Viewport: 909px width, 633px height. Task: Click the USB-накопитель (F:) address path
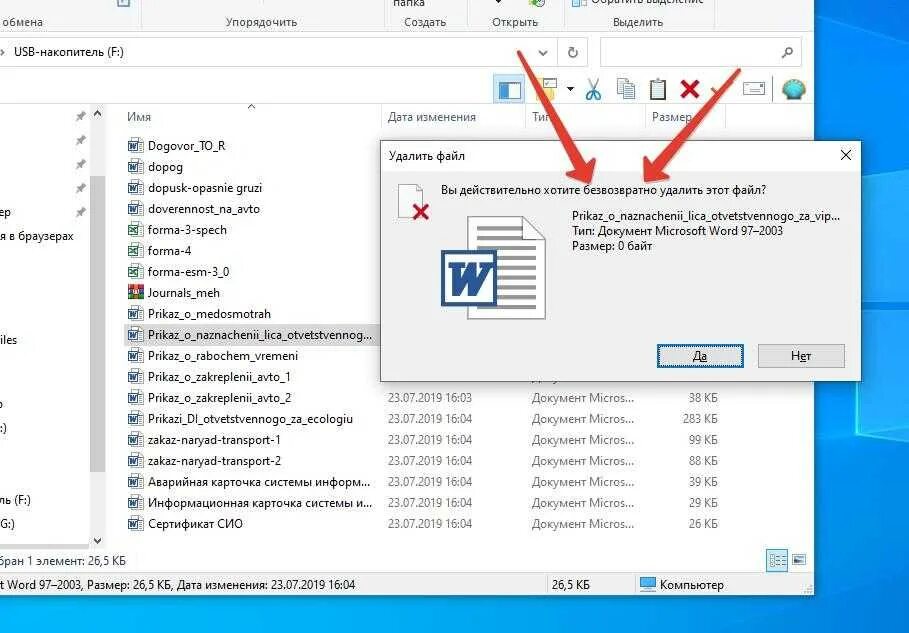pyautogui.click(x=68, y=52)
